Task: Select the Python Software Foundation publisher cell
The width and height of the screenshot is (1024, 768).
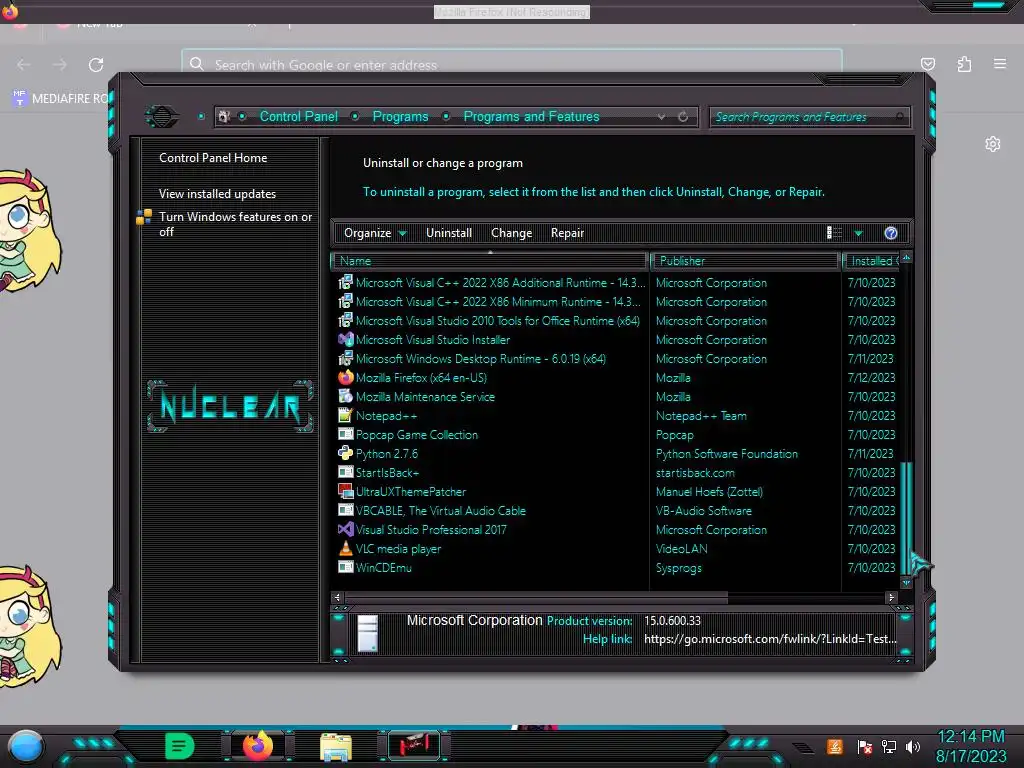Action: coord(727,454)
